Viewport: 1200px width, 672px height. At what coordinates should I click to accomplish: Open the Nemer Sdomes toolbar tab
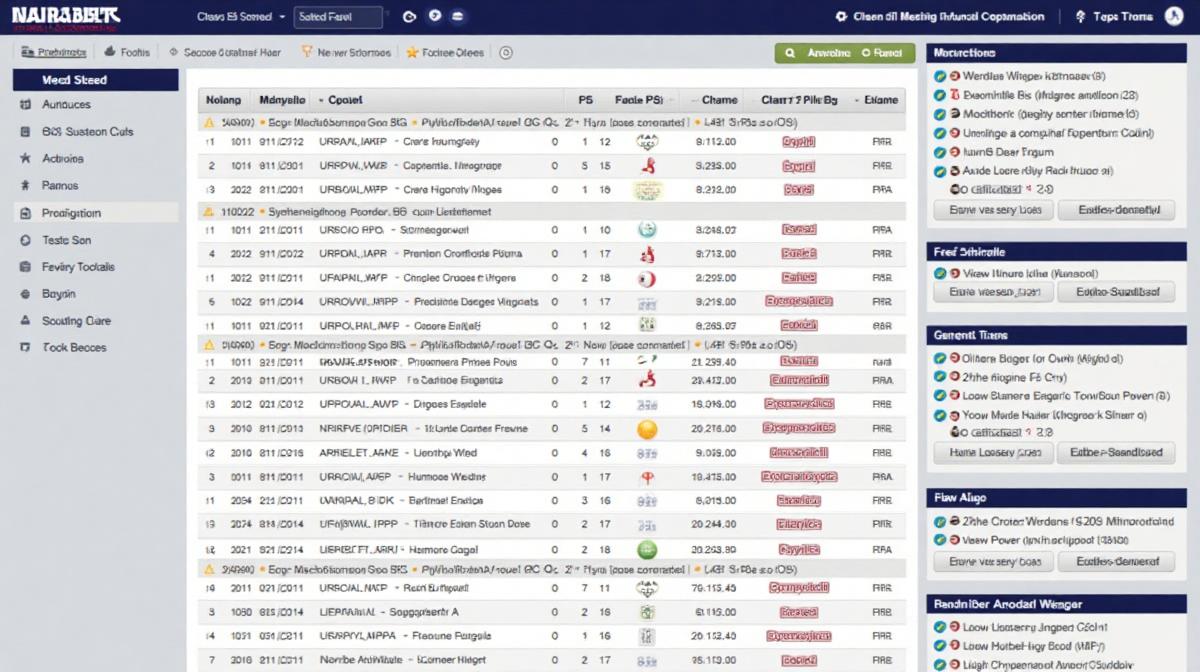[346, 52]
